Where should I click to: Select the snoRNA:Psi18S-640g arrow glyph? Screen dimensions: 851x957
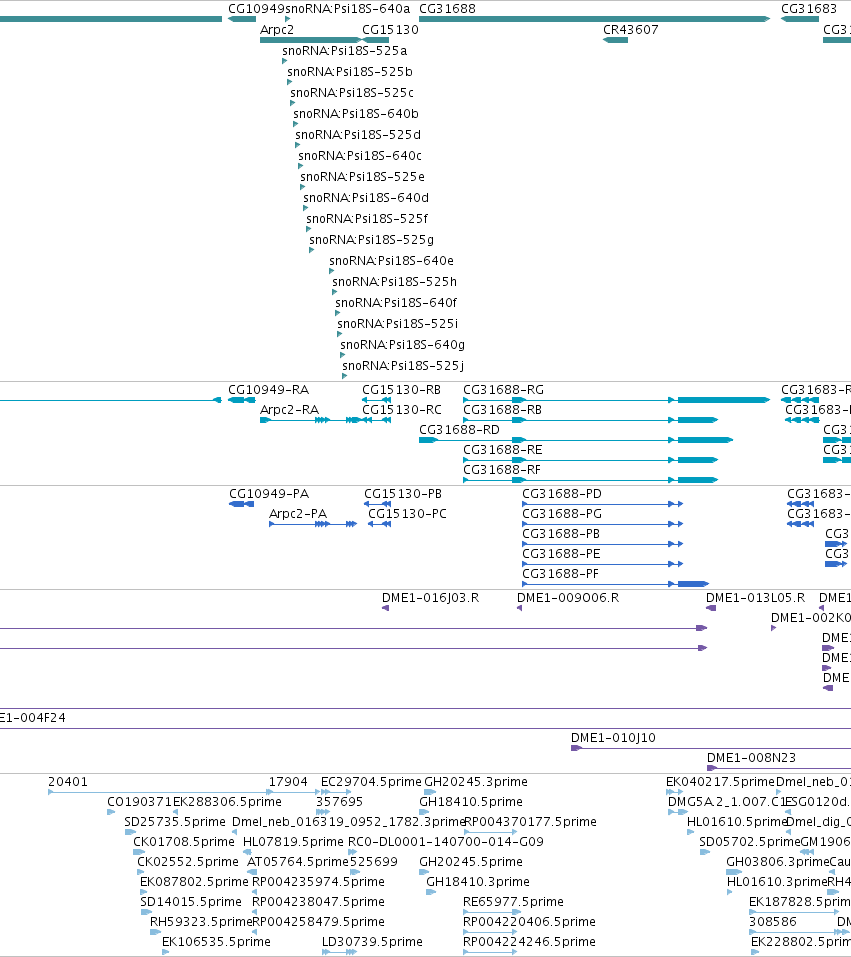(342, 355)
